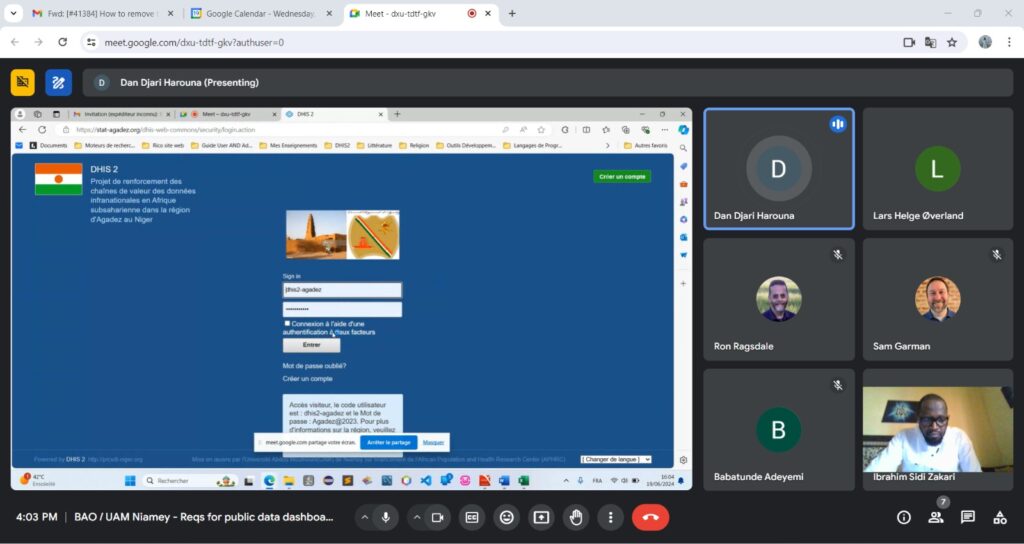Select Ron Ragsdale participant tile
Viewport: 1024px width, 544px height.
coord(779,299)
